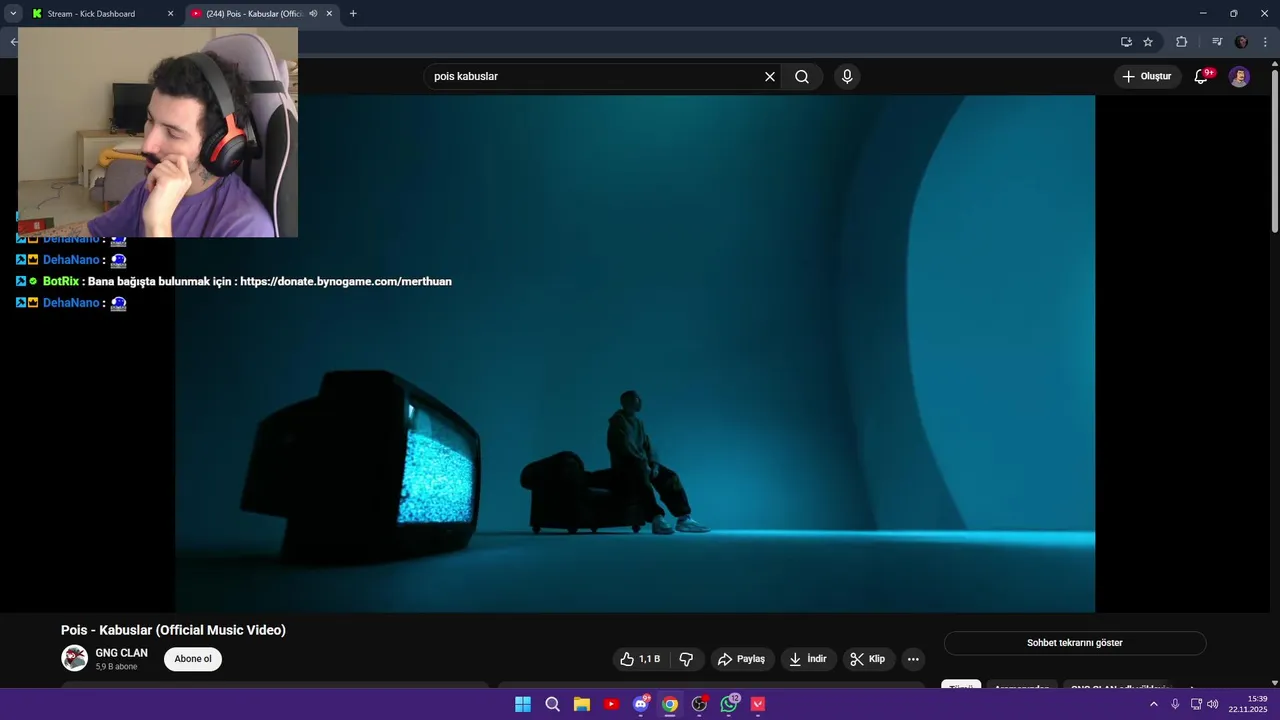Click the system tray microphone icon
Image resolution: width=1280 pixels, height=720 pixels.
click(1175, 704)
